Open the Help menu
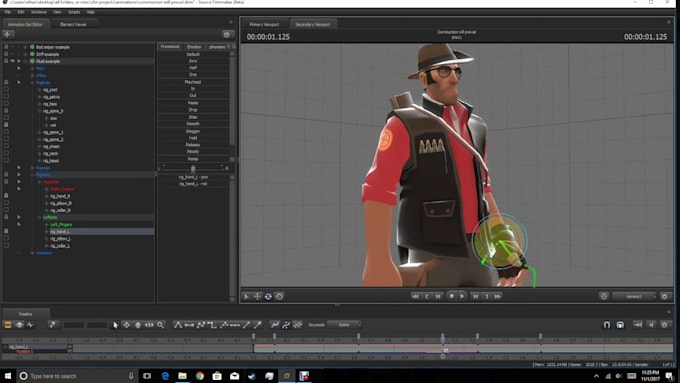 [90, 12]
